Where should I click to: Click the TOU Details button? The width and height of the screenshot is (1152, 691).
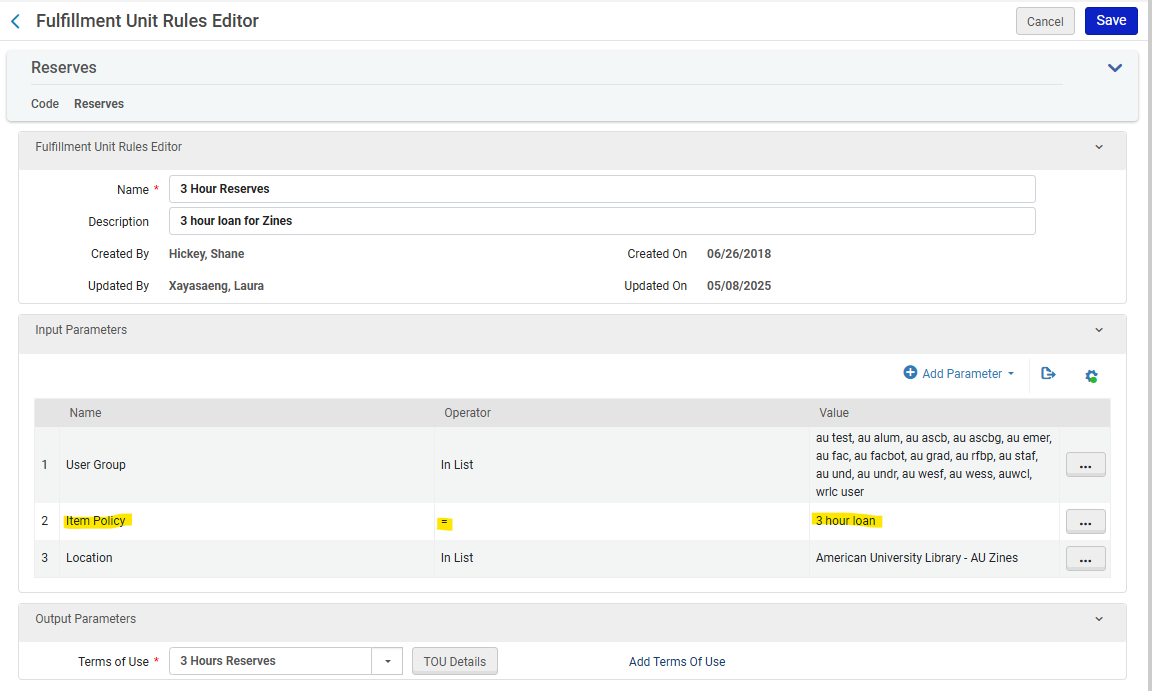click(454, 661)
